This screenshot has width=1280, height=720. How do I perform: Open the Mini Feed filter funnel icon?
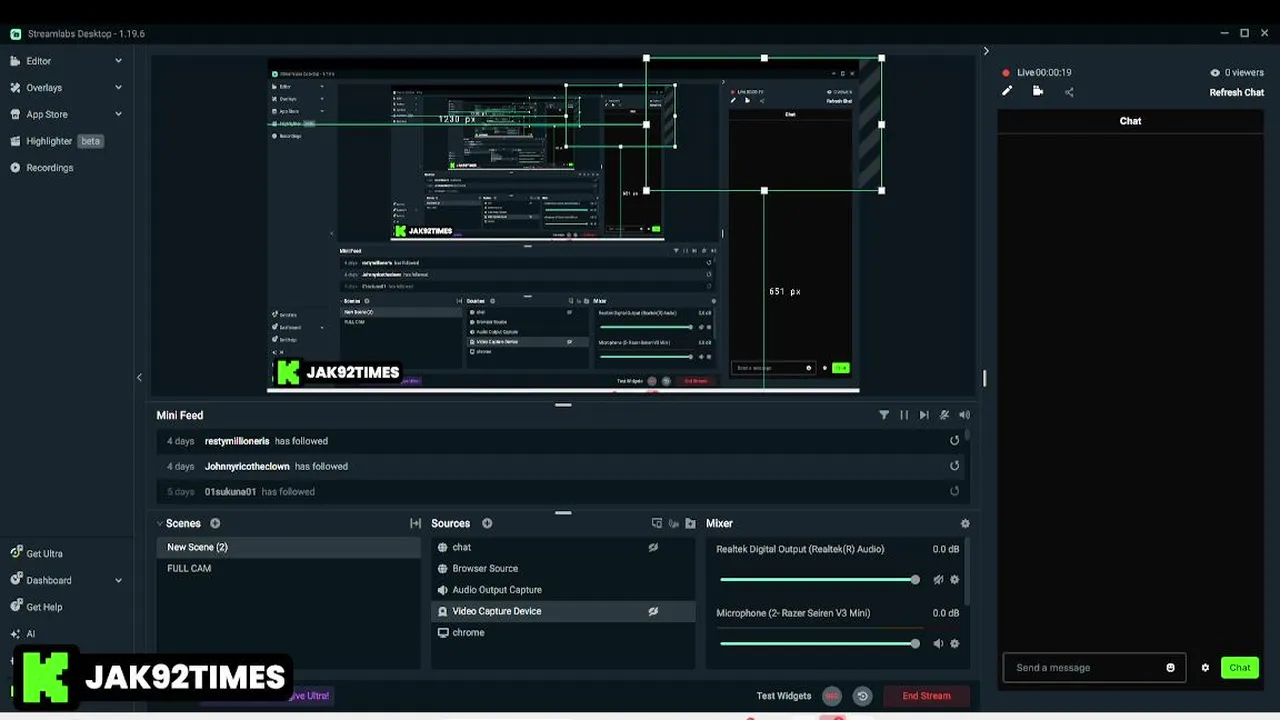point(884,415)
